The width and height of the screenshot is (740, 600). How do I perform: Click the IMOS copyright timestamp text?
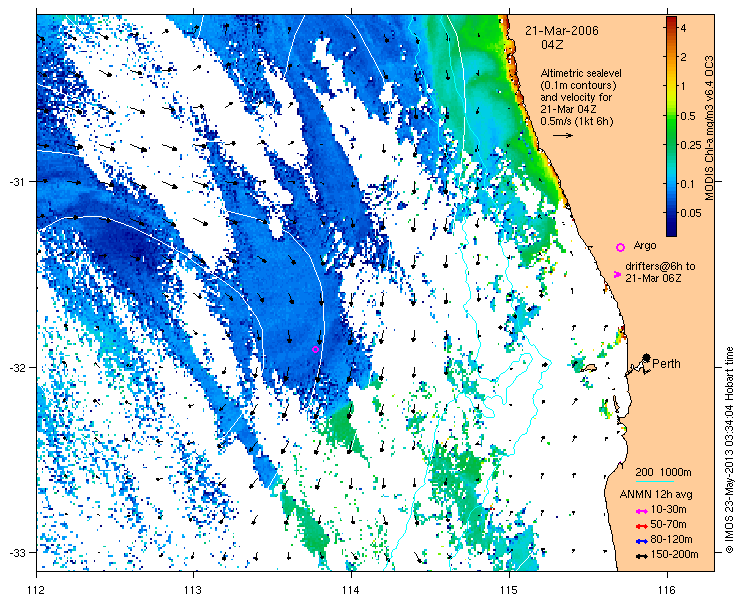click(x=730, y=450)
